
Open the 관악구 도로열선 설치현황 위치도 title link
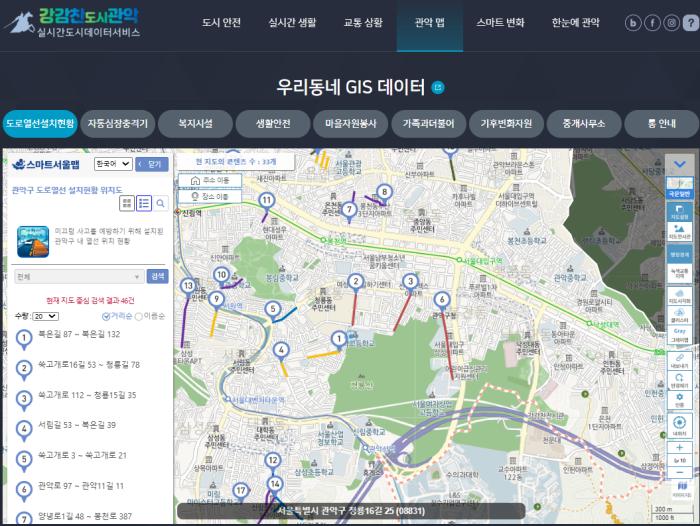(67, 190)
